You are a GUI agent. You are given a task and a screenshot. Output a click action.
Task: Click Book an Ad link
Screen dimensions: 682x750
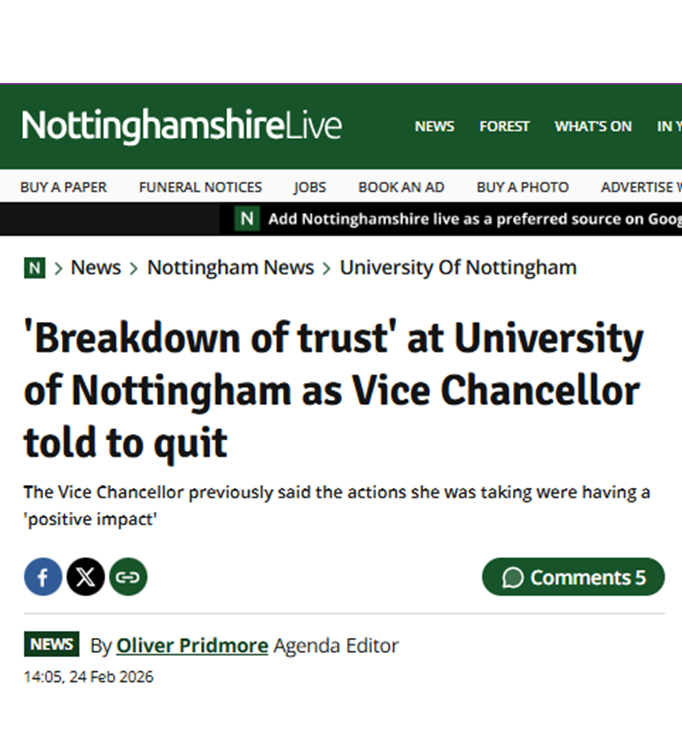401,187
